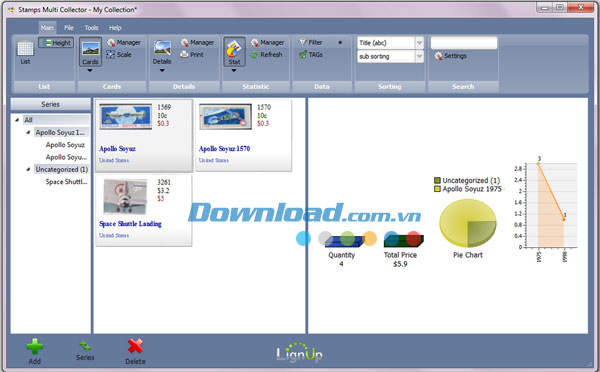Refresh the statistics
The height and width of the screenshot is (372, 600).
click(254, 55)
